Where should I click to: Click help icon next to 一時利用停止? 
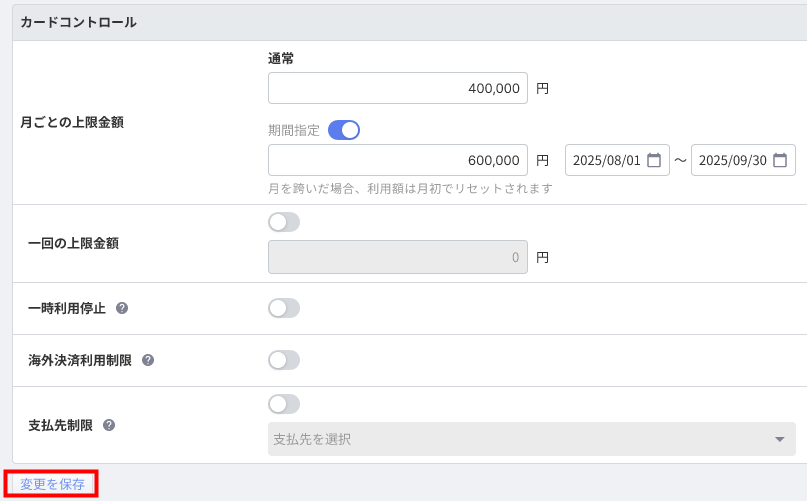point(122,308)
